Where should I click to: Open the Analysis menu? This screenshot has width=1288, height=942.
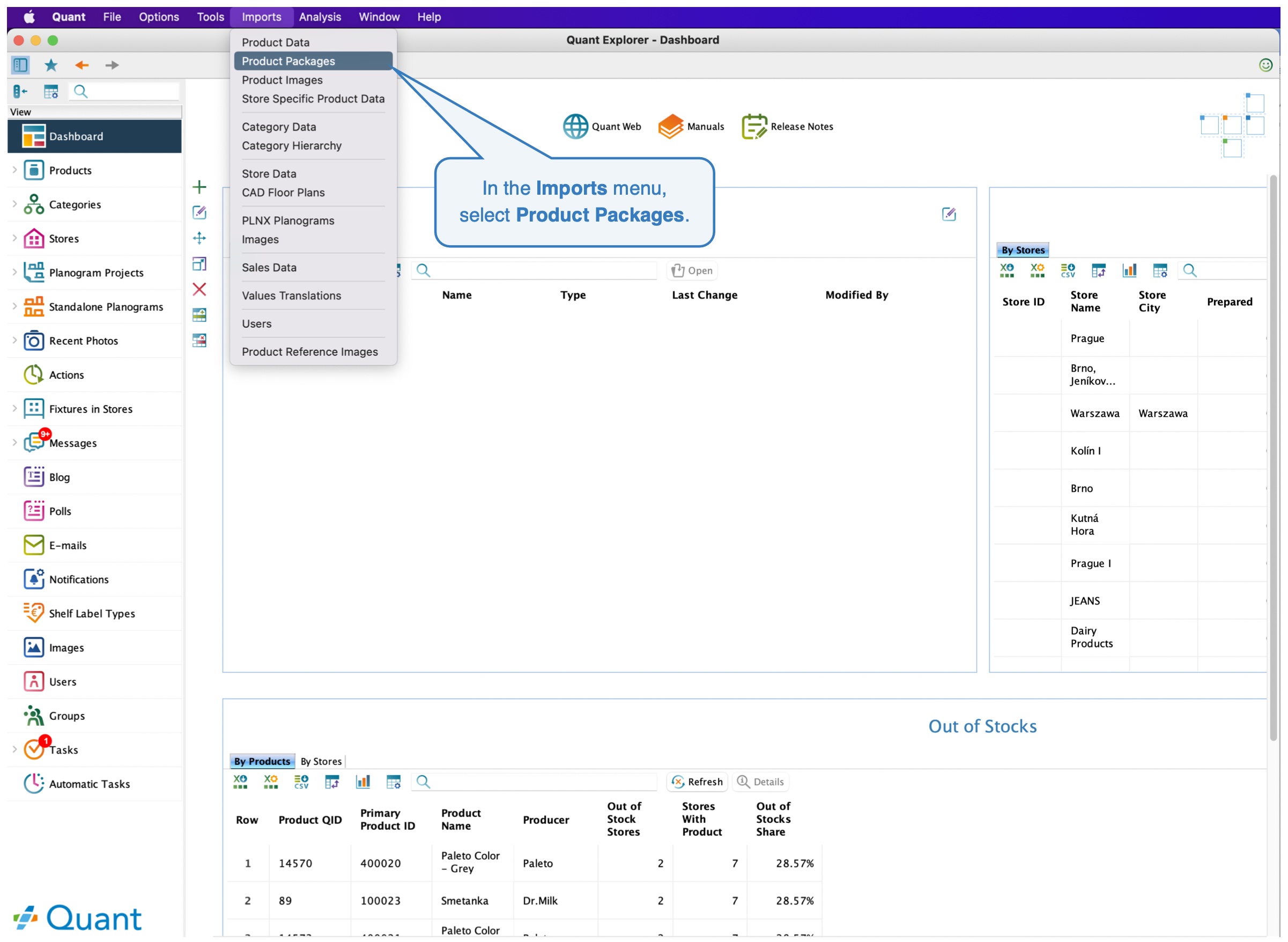(x=320, y=17)
